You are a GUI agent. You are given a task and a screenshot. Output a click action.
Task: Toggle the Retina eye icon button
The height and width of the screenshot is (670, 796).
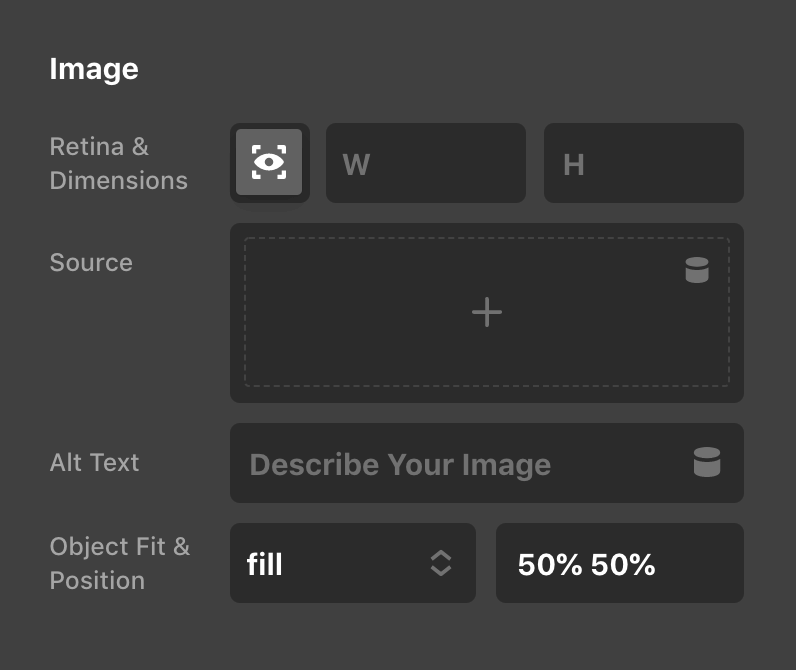pyautogui.click(x=269, y=162)
